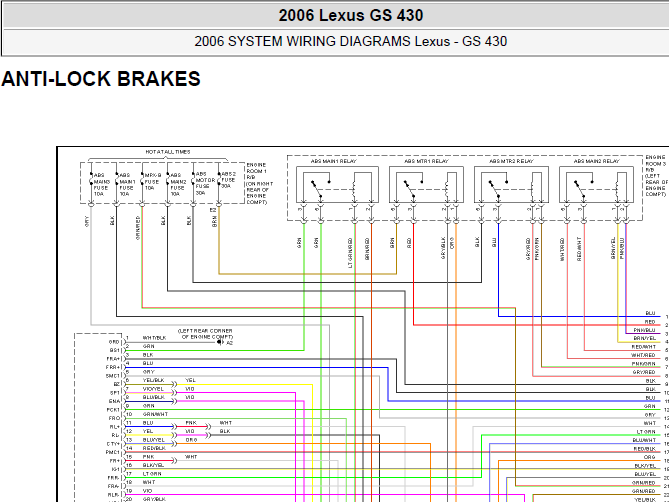Select the 'ENA' terminal label
Viewport: 669px width, 502px height.
click(114, 401)
